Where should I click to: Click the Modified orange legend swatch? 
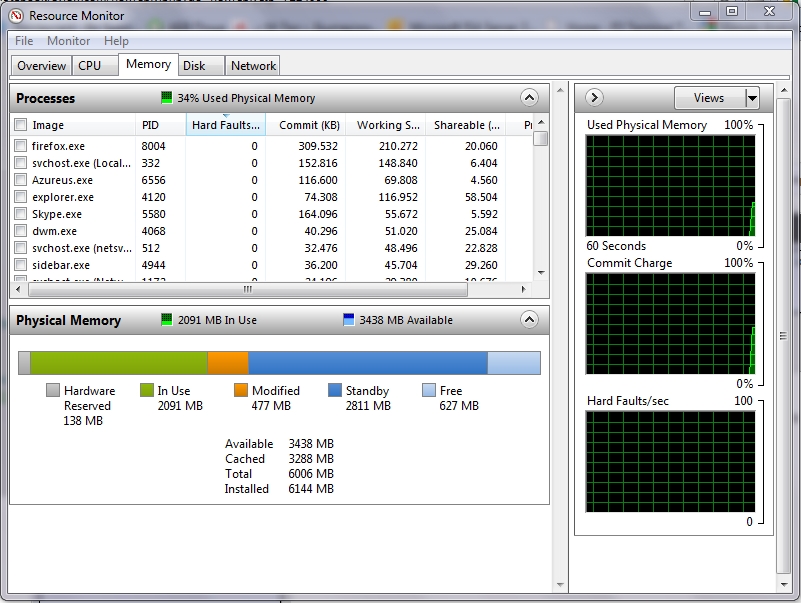pos(241,390)
